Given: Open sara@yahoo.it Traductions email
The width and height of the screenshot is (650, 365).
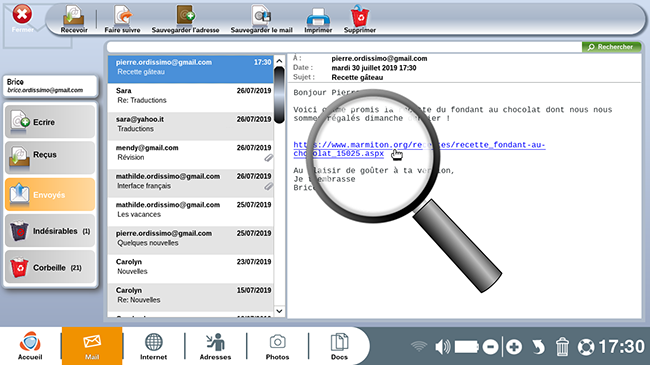Looking at the screenshot, I should pyautogui.click(x=191, y=126).
